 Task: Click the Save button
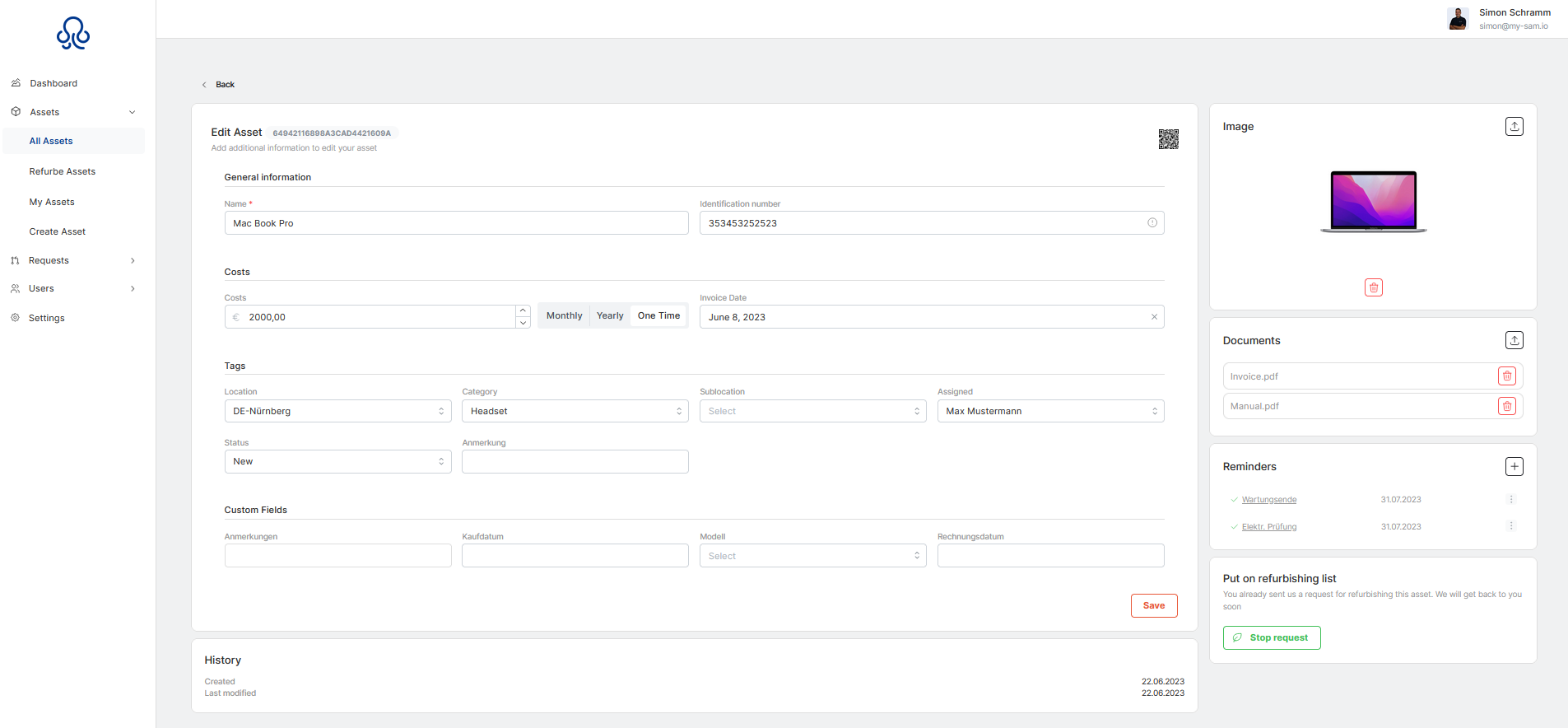[x=1153, y=605]
